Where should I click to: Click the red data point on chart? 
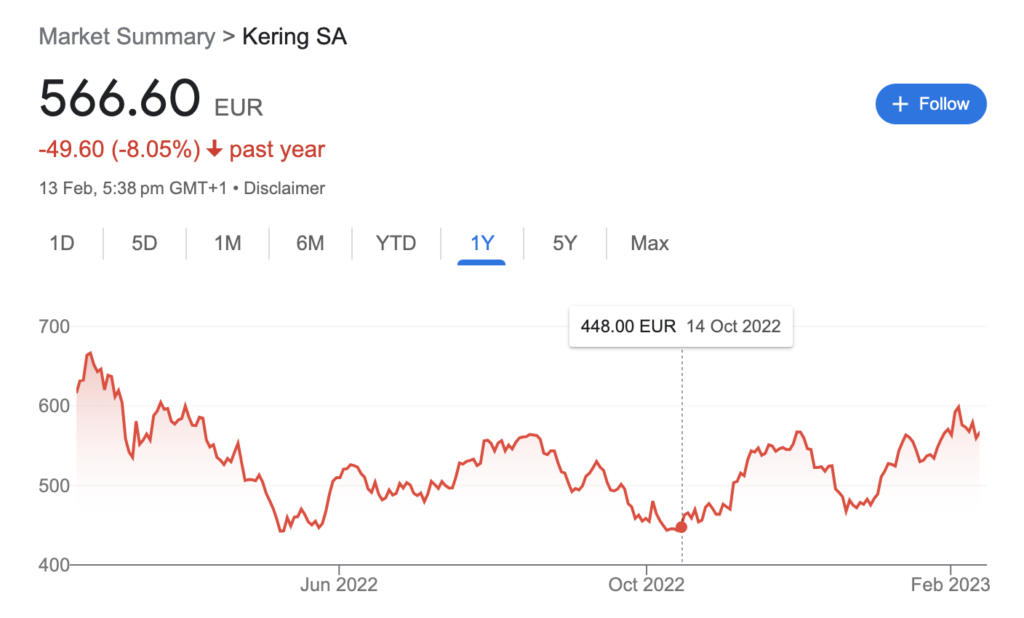(x=681, y=527)
